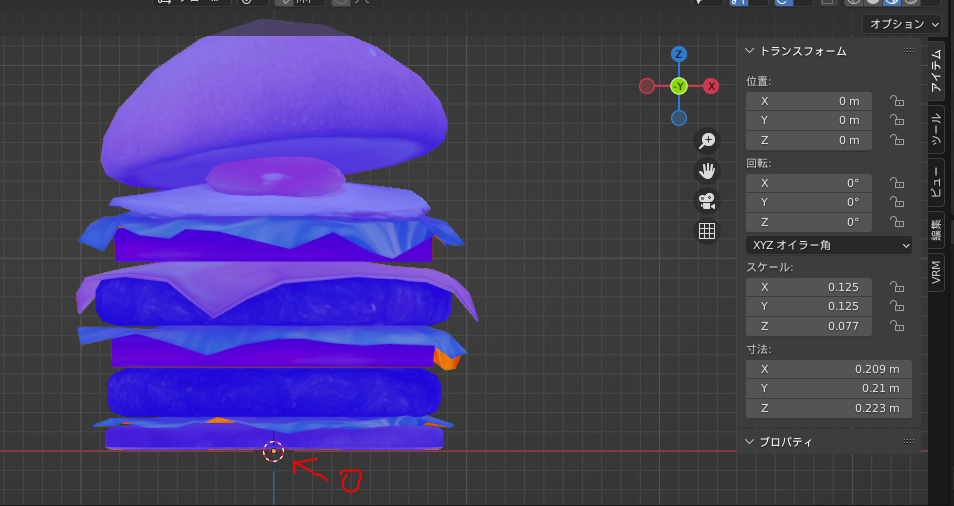The image size is (954, 506).
Task: Click the green -Y axis on the gizmo
Action: pos(679,86)
